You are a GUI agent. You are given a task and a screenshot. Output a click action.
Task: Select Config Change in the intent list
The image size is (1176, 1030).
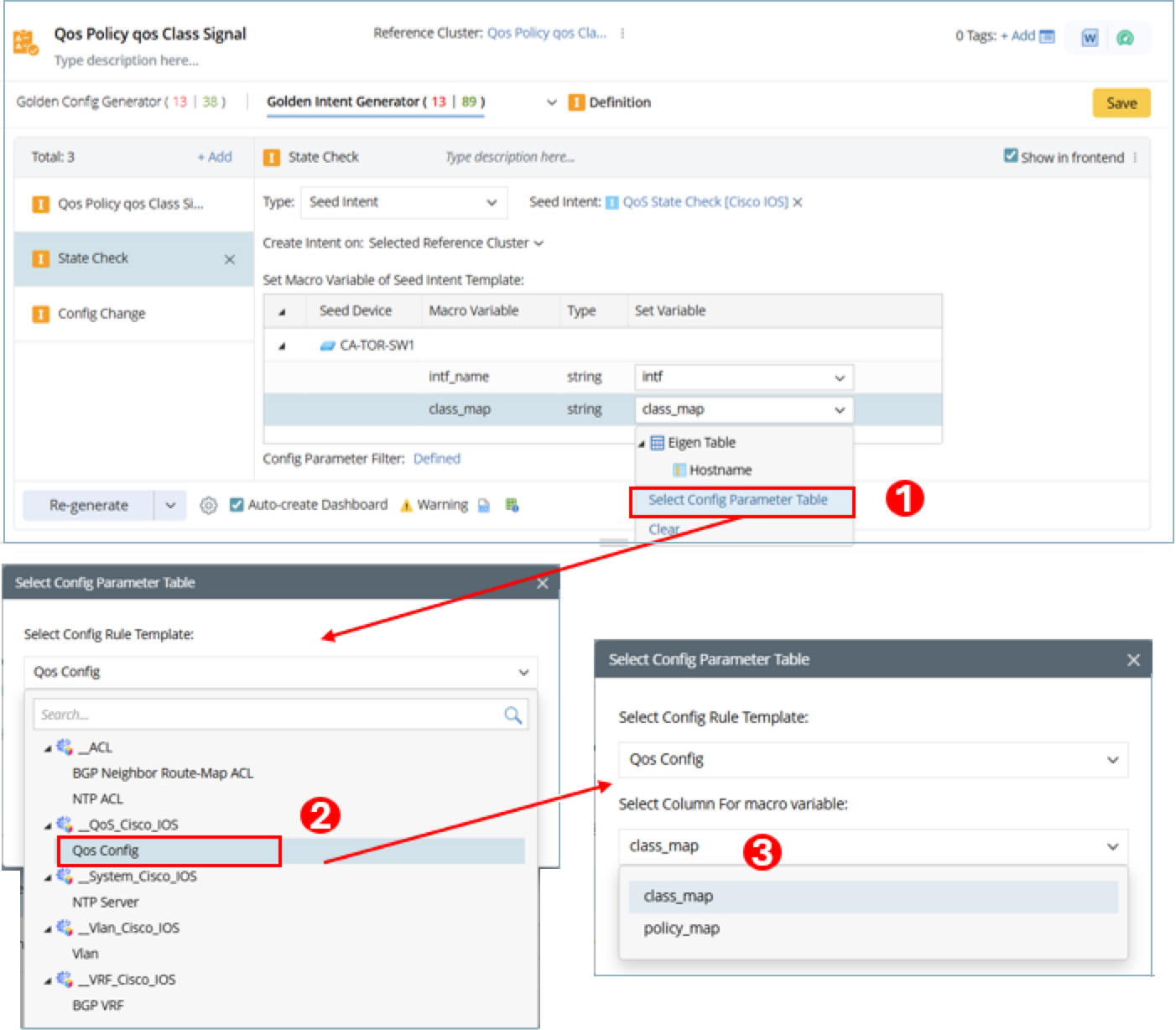[134, 314]
